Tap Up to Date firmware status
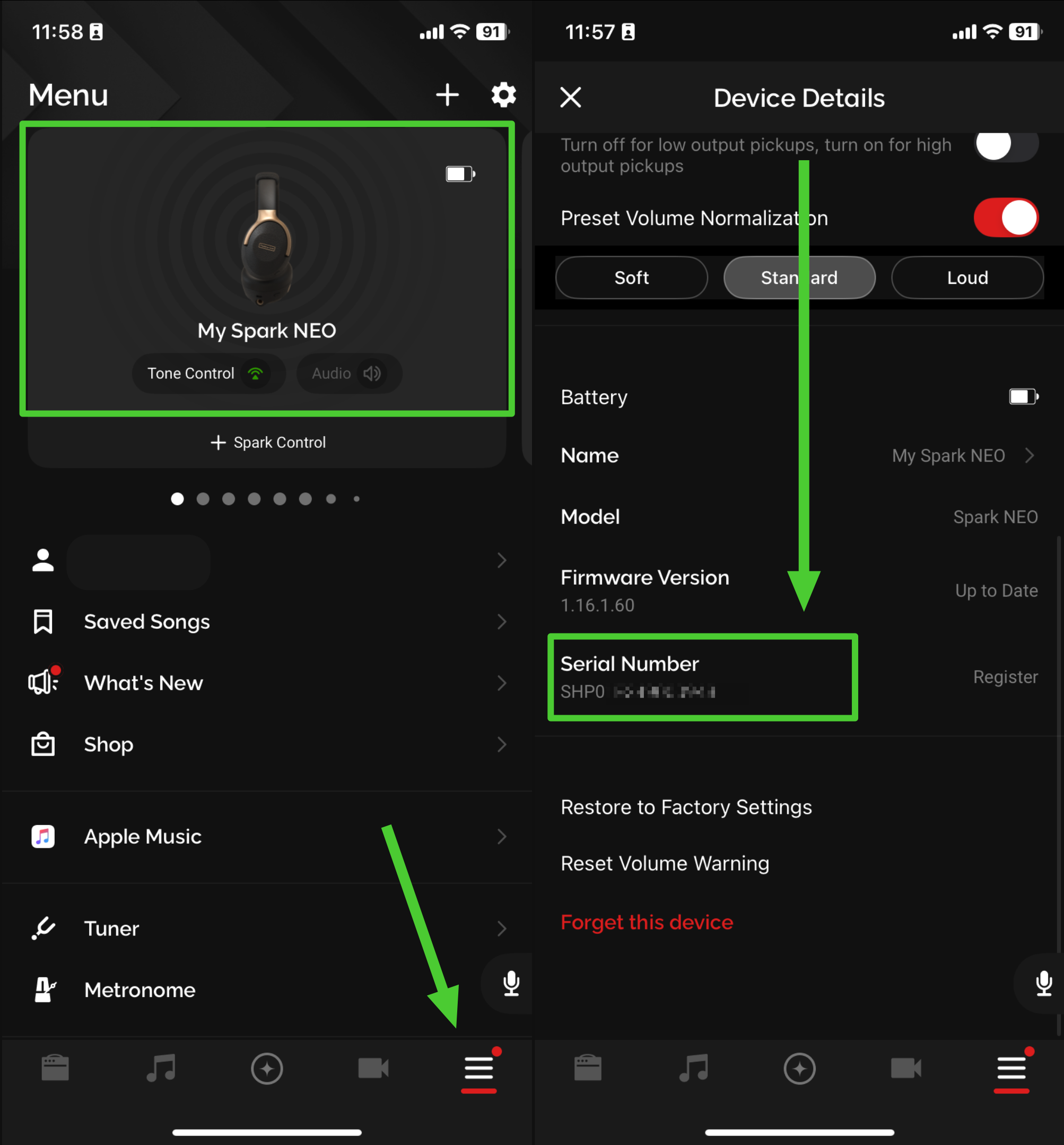The height and width of the screenshot is (1145, 1064). point(997,591)
